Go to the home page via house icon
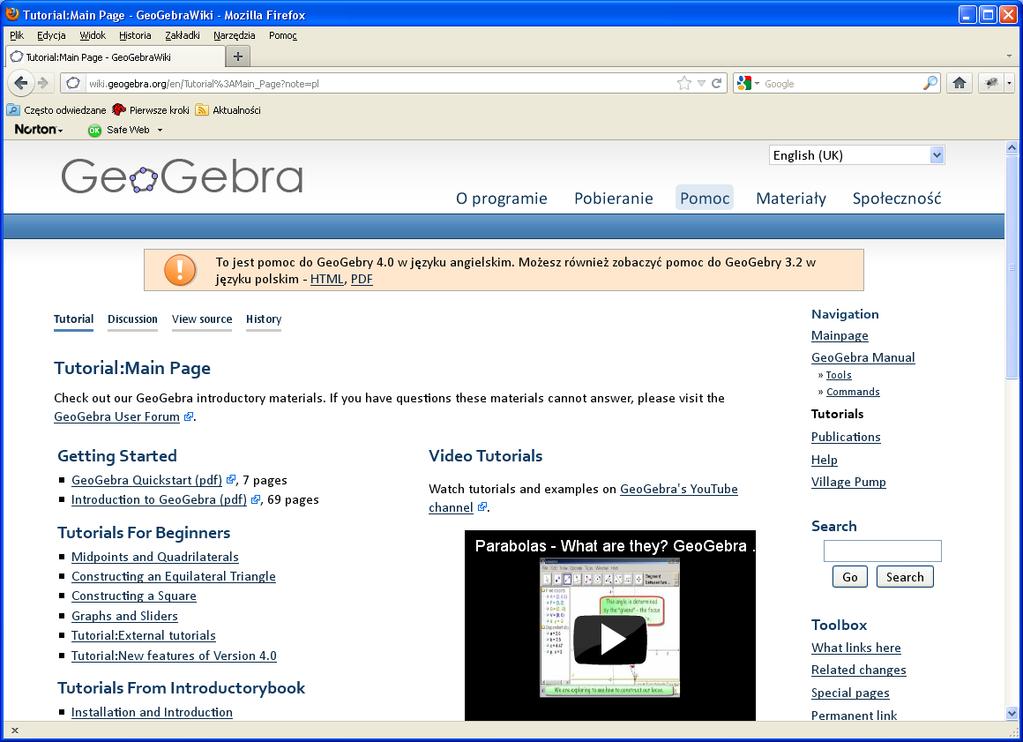This screenshot has height=742, width=1023. [959, 83]
